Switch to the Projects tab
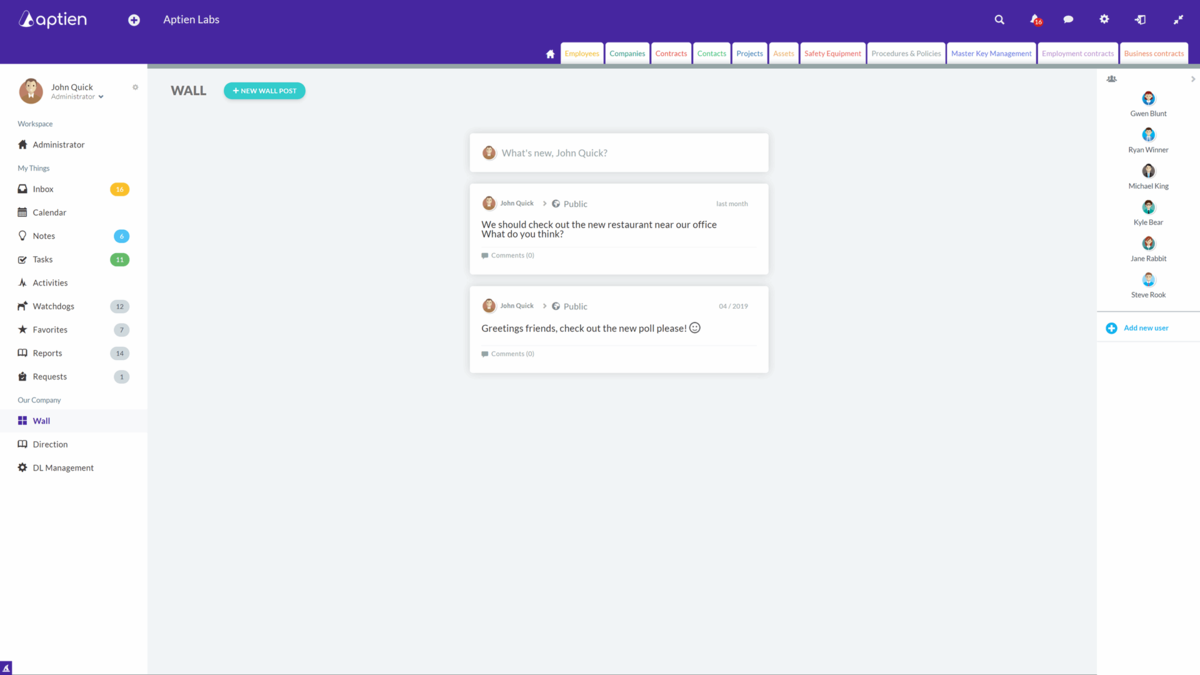1200x675 pixels. point(749,54)
